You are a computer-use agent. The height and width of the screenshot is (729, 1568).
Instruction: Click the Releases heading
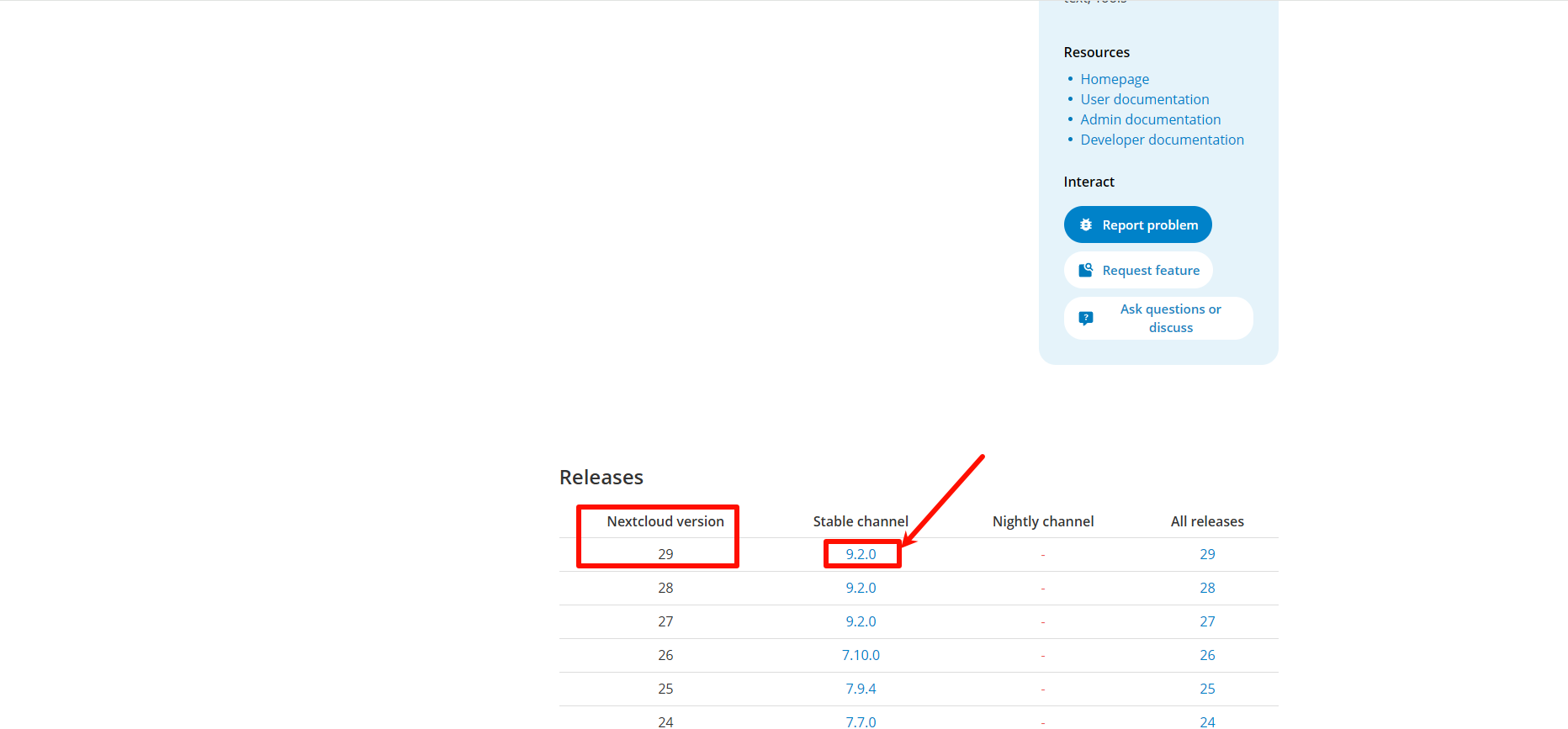(601, 478)
